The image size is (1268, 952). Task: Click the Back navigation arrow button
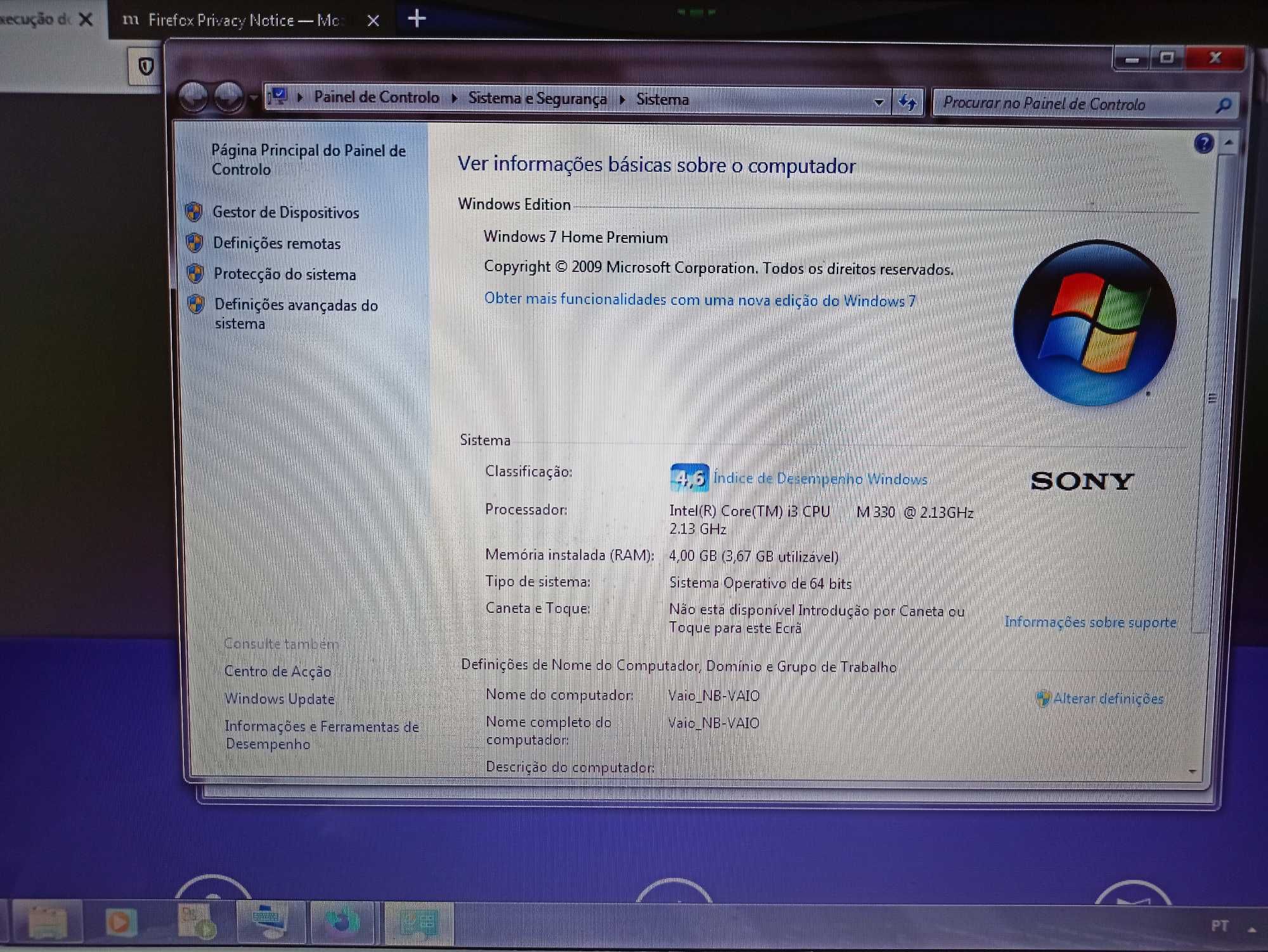pyautogui.click(x=193, y=96)
